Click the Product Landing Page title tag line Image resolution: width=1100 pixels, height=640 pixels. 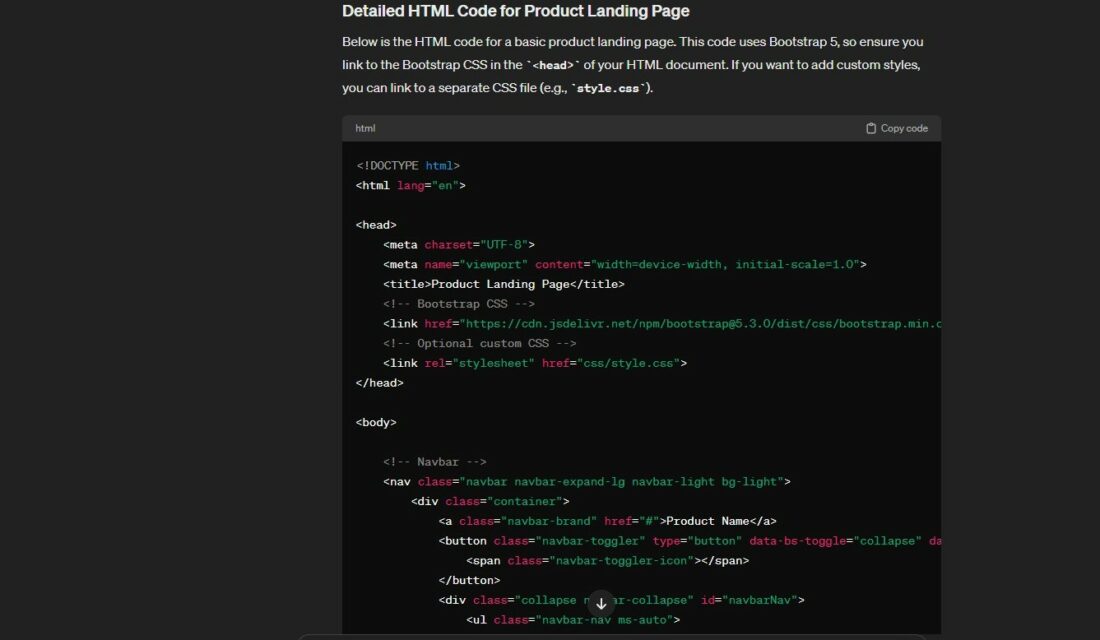(503, 284)
